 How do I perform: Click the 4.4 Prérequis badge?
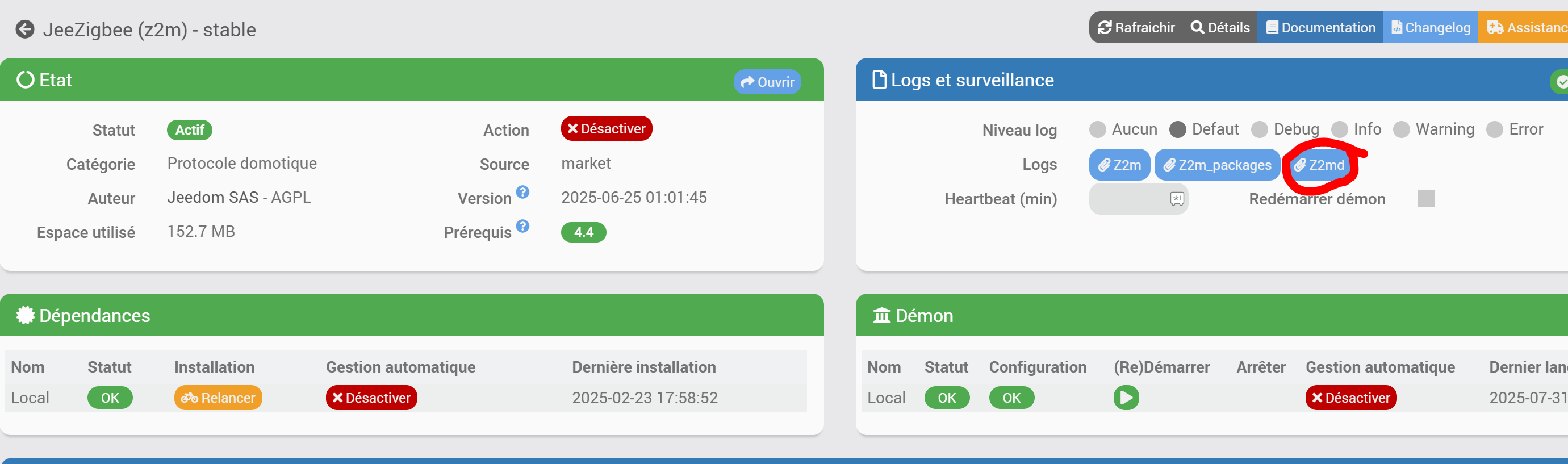[583, 232]
